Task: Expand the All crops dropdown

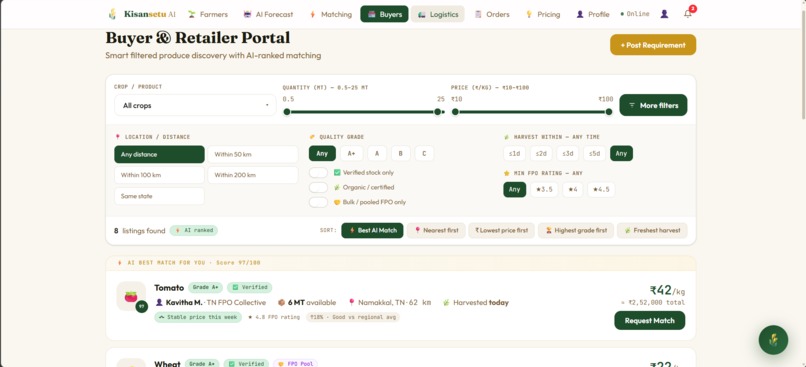Action: pyautogui.click(x=195, y=105)
